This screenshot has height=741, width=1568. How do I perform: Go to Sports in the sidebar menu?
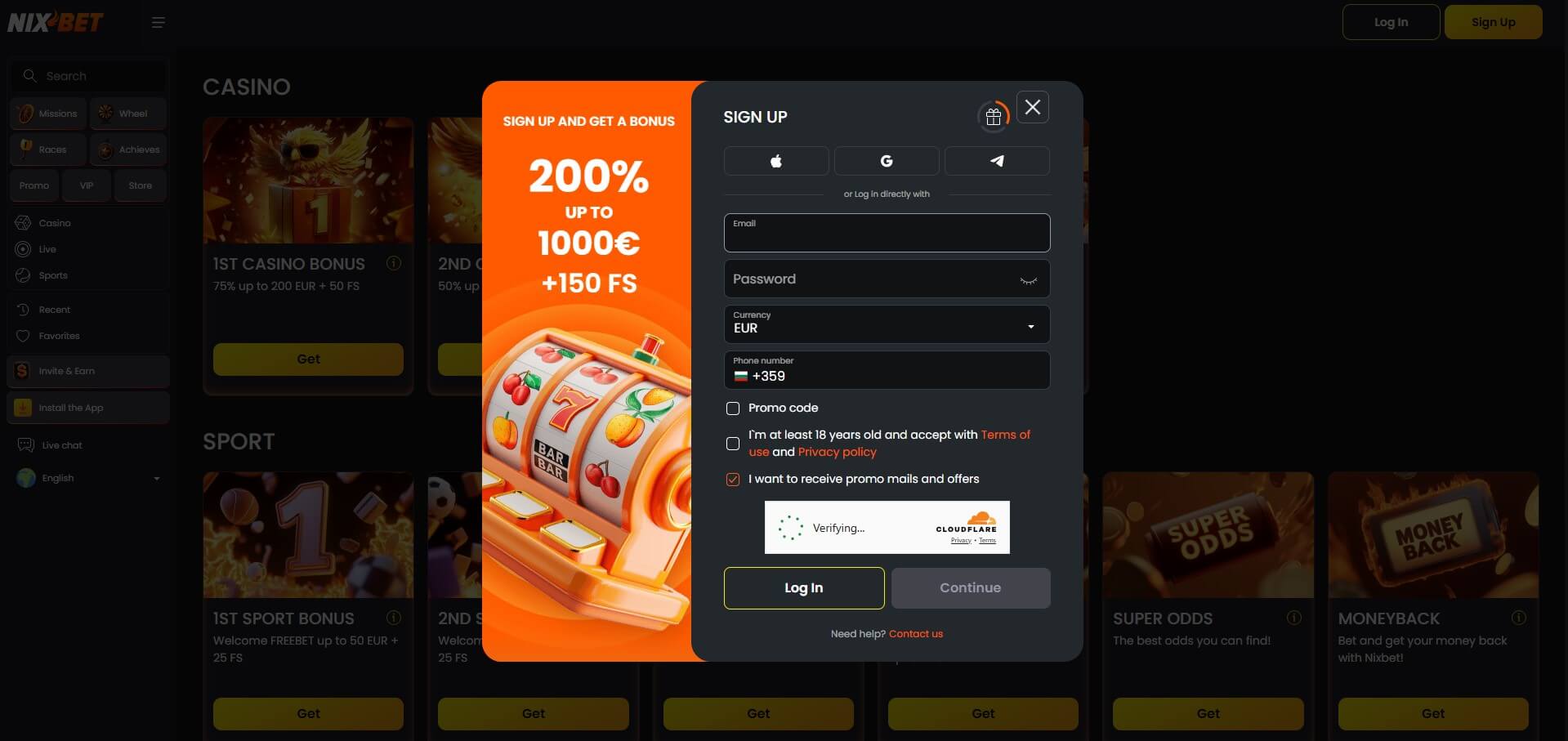tap(53, 275)
